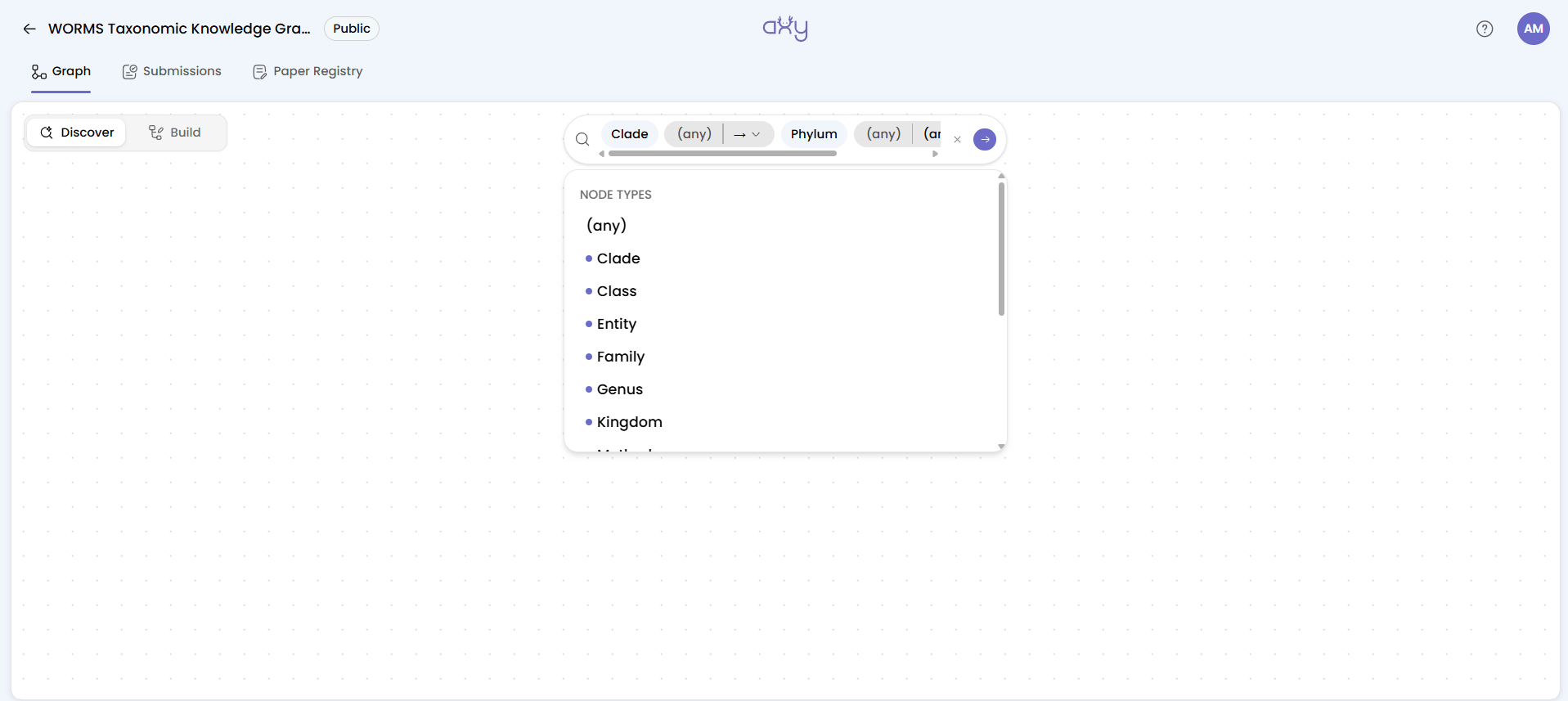Clear the query with the x icon
This screenshot has height=701, width=1568.
pyautogui.click(x=957, y=140)
